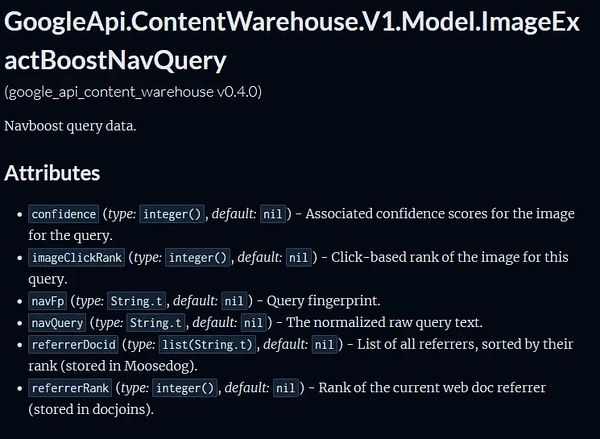Click the 'Navboost query data.' description

70,126
